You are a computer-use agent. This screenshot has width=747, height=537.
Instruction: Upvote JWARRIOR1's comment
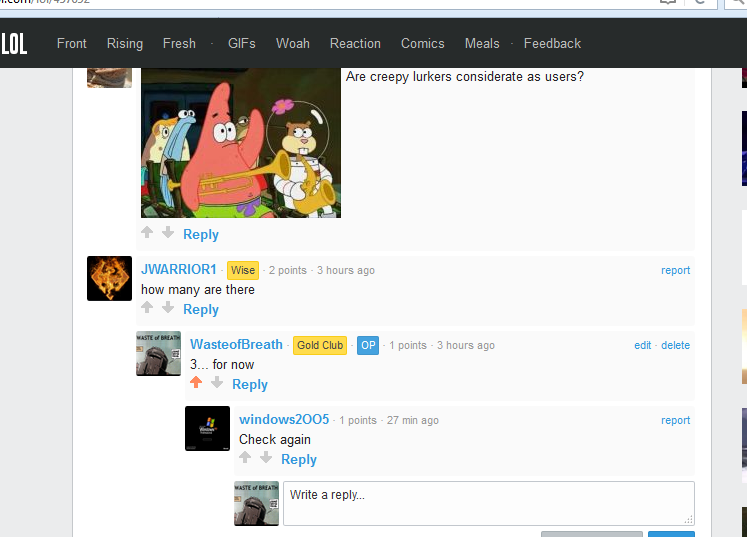(147, 307)
